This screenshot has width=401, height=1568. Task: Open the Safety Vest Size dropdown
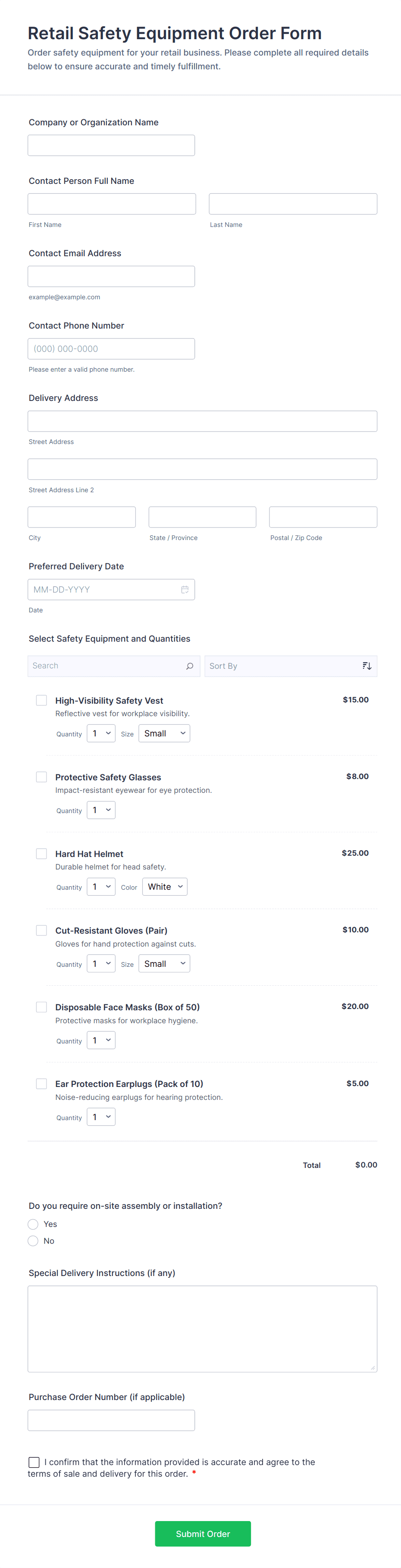point(164,733)
